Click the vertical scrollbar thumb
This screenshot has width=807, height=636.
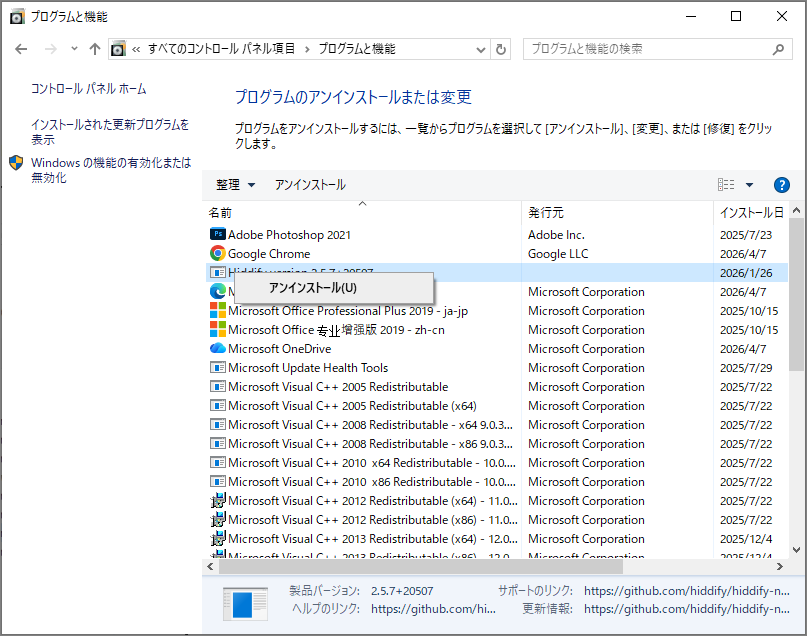click(x=796, y=294)
